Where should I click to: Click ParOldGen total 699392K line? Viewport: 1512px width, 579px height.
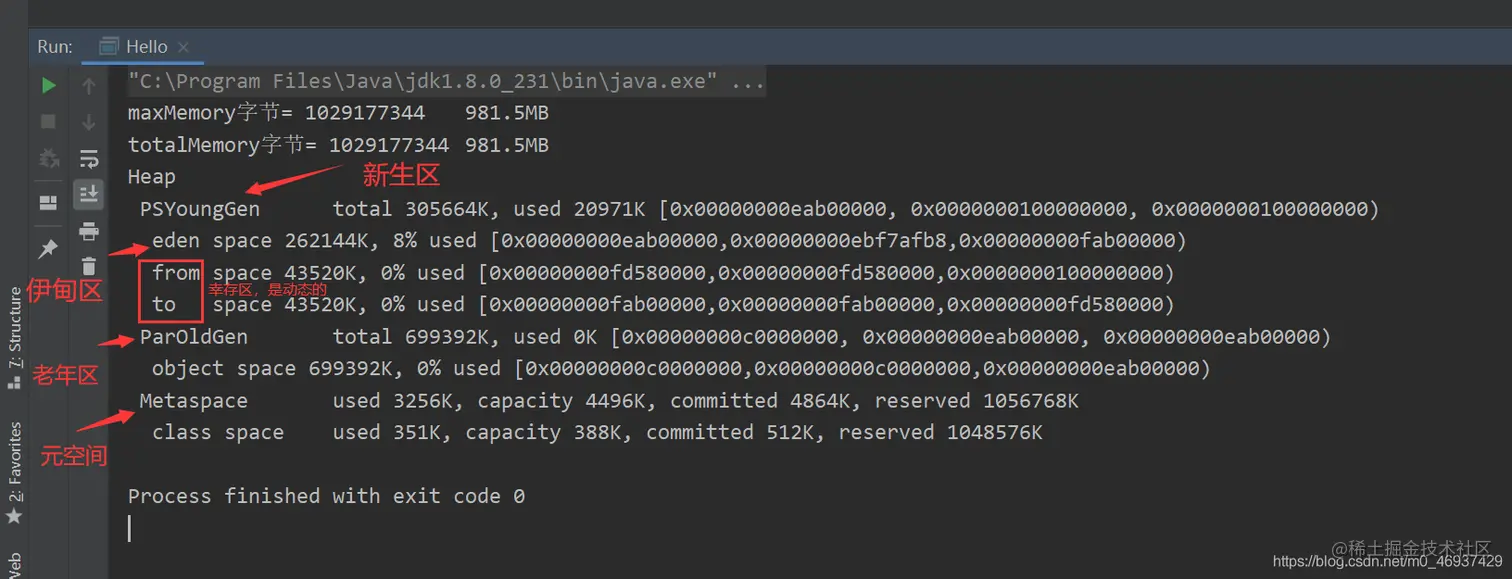[x=735, y=337]
